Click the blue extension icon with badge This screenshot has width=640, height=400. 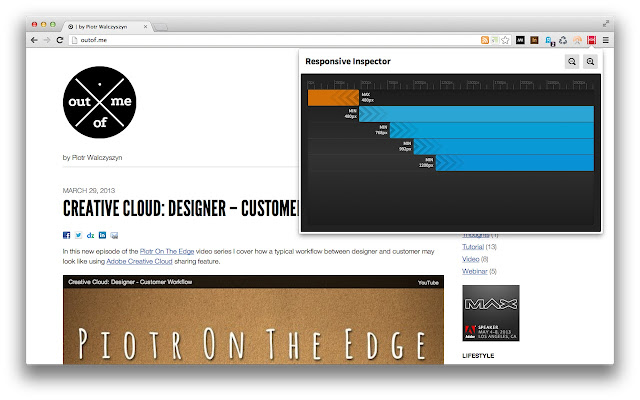click(x=549, y=41)
